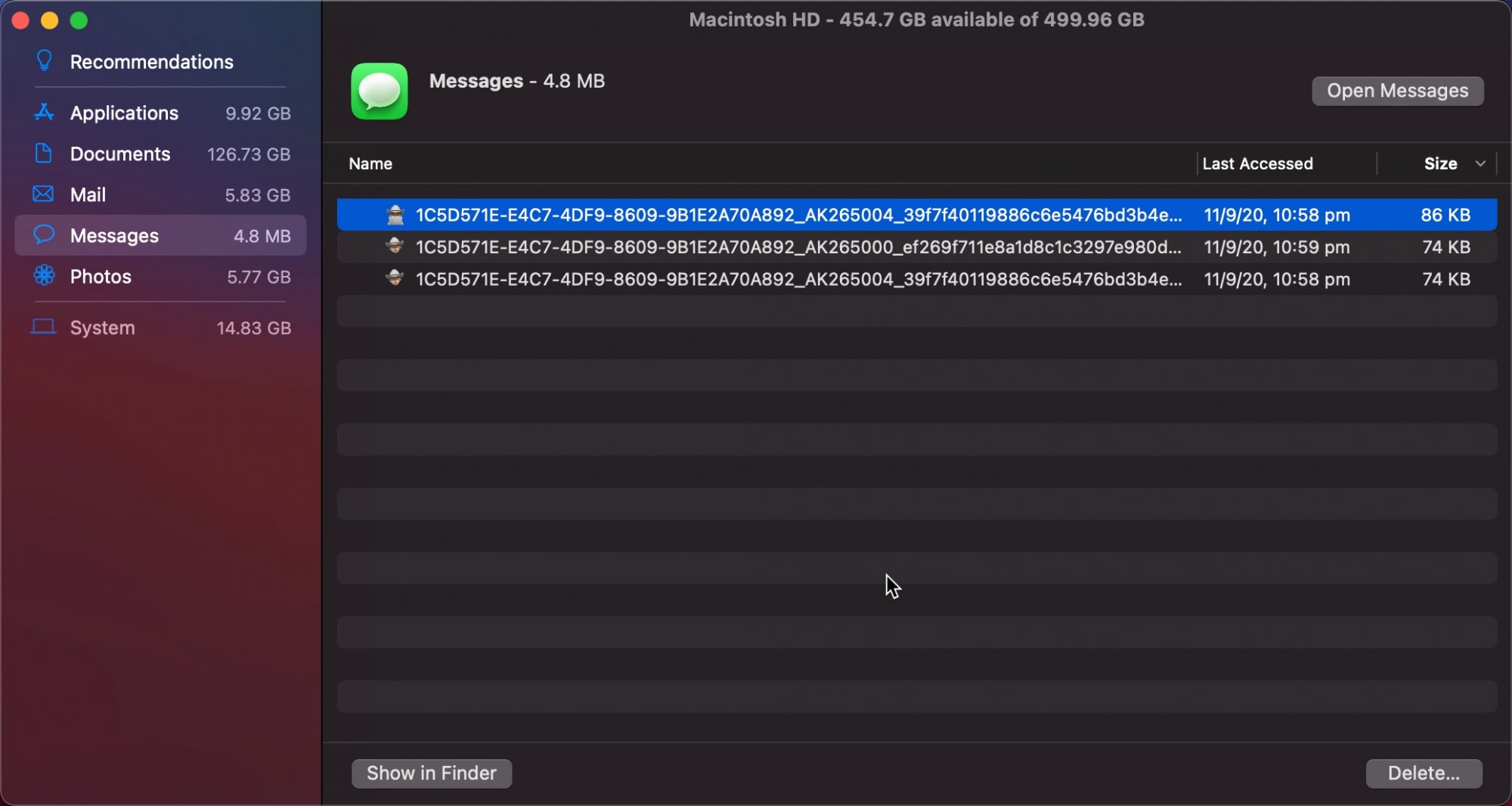Minimize the window with the yellow button

click(x=50, y=20)
